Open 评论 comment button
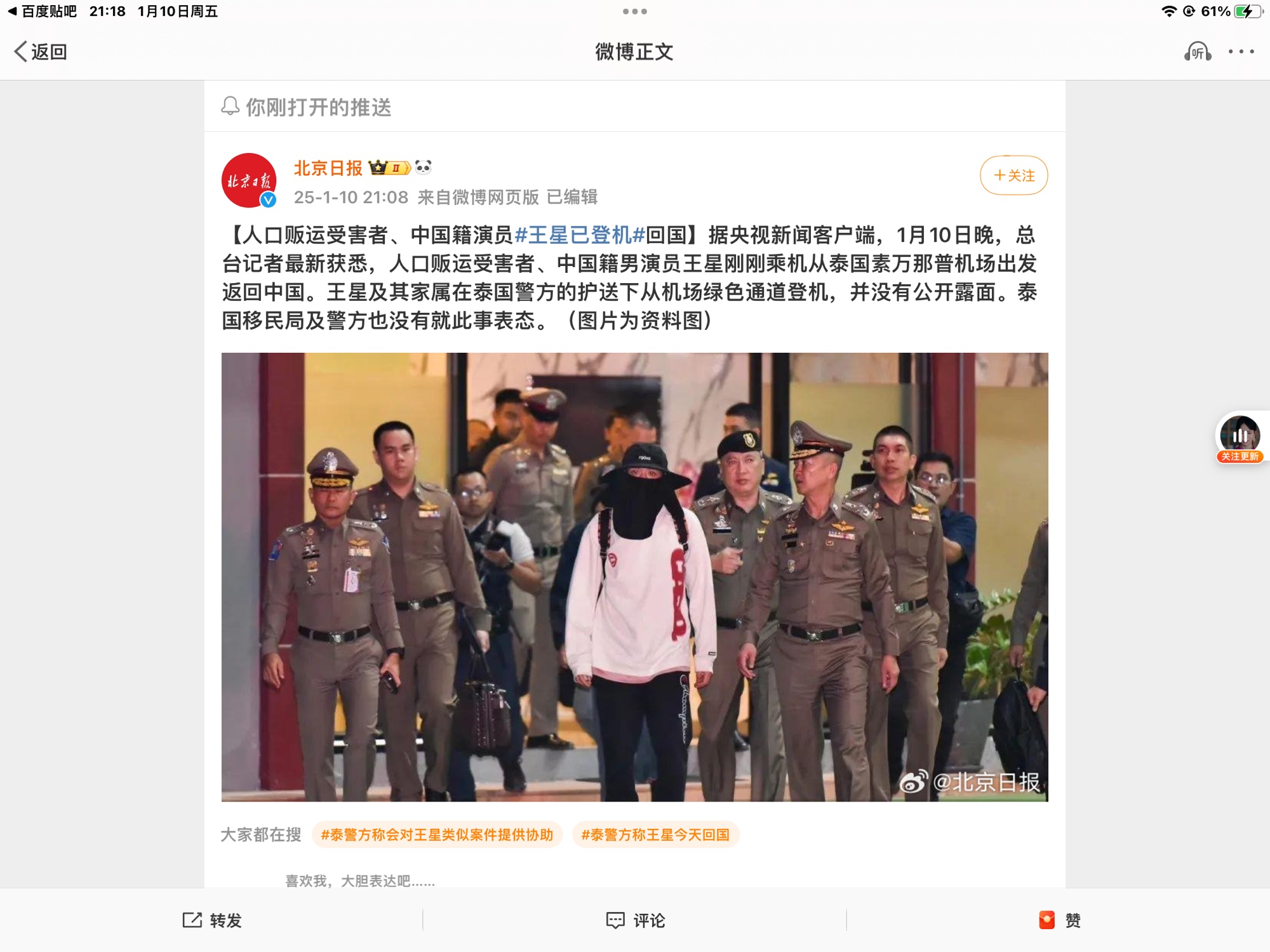This screenshot has height=952, width=1270. 635,920
